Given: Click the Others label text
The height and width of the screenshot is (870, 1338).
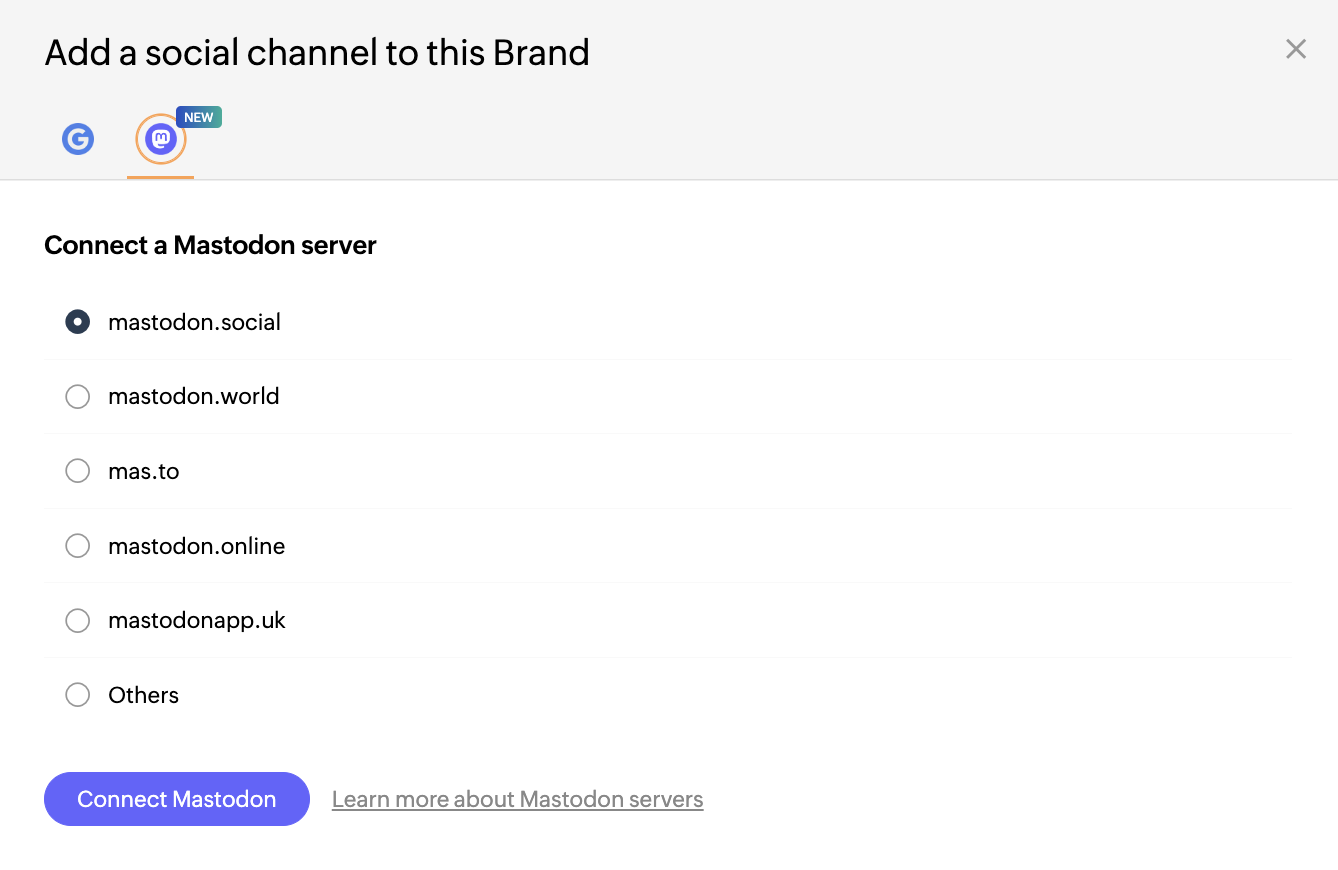Looking at the screenshot, I should coord(143,695).
